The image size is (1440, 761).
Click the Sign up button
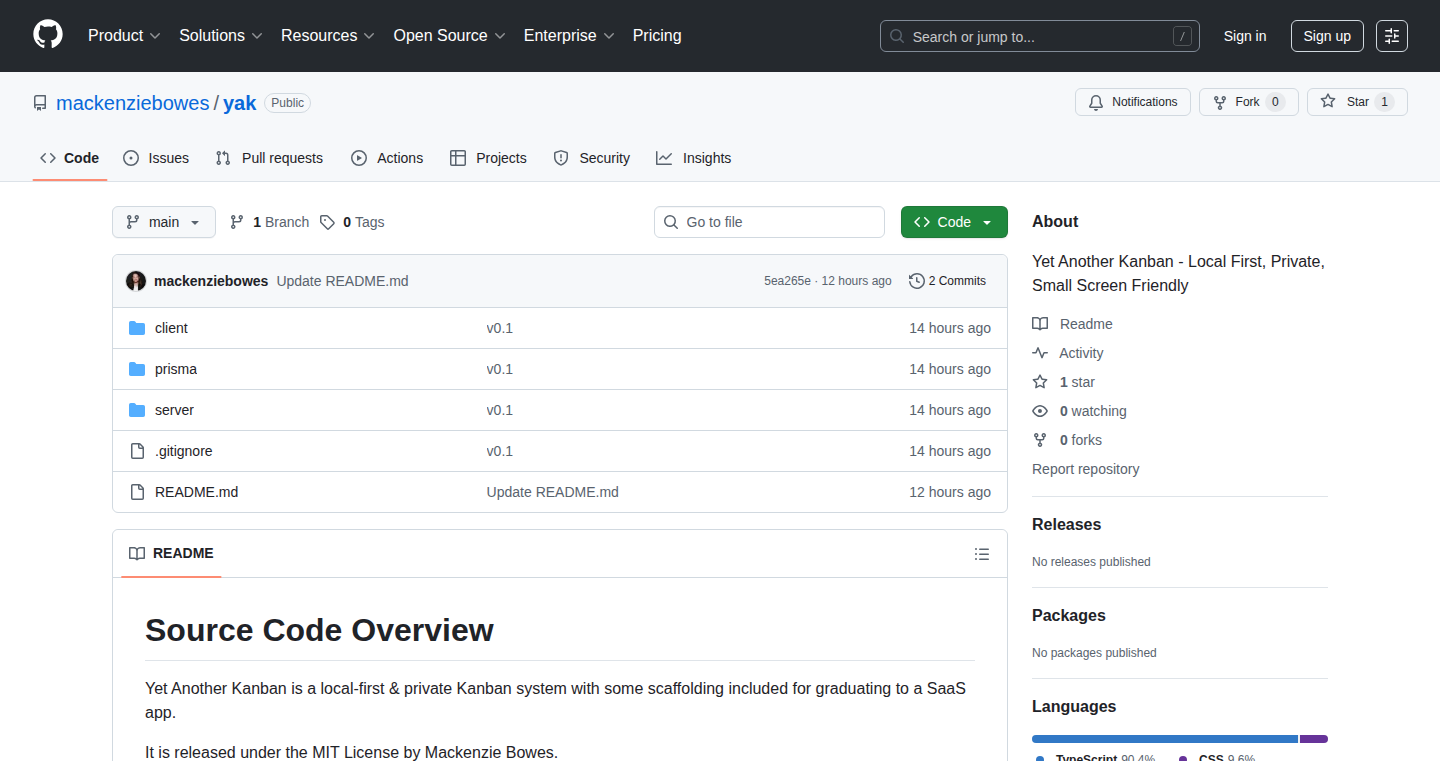pos(1327,36)
